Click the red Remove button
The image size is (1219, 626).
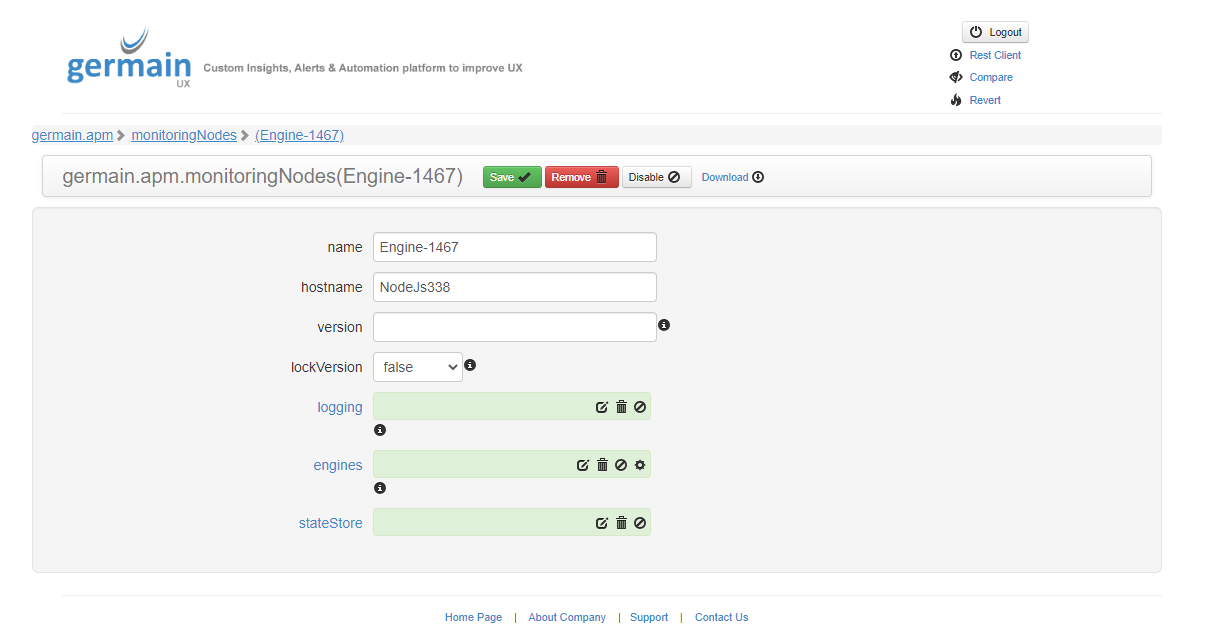(x=581, y=177)
